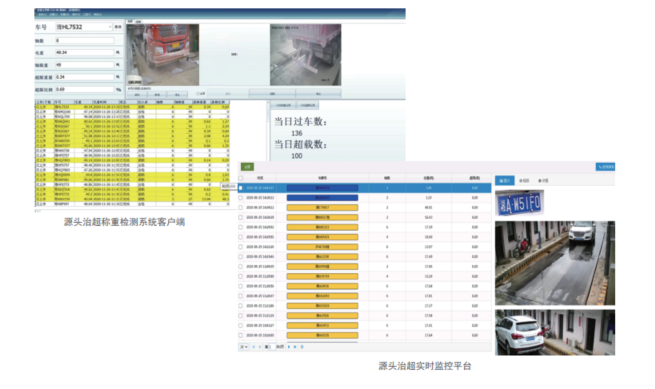Tick the checkbox below the camera feeds
This screenshot has width=655, height=389.
point(198,94)
